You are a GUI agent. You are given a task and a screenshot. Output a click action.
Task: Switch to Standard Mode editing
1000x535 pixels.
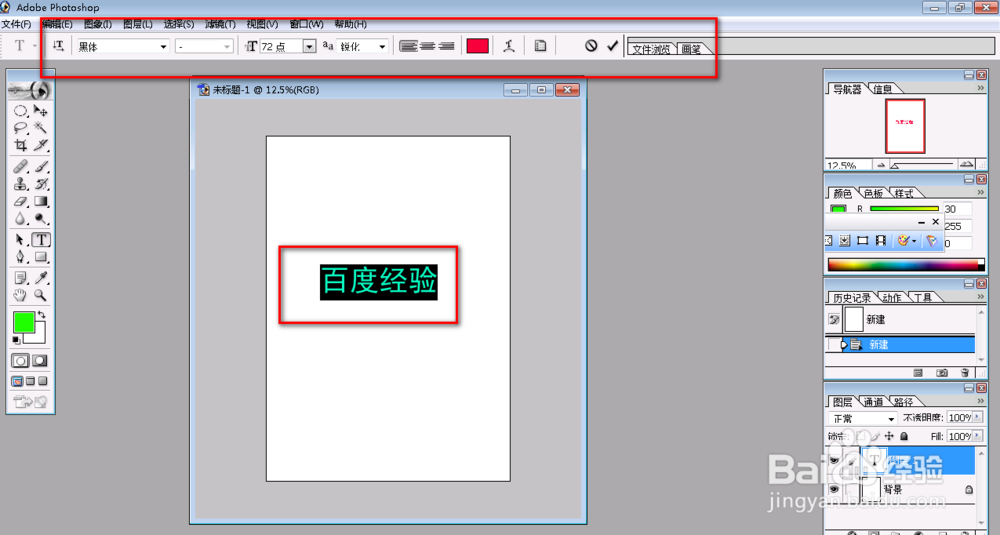pos(20,361)
